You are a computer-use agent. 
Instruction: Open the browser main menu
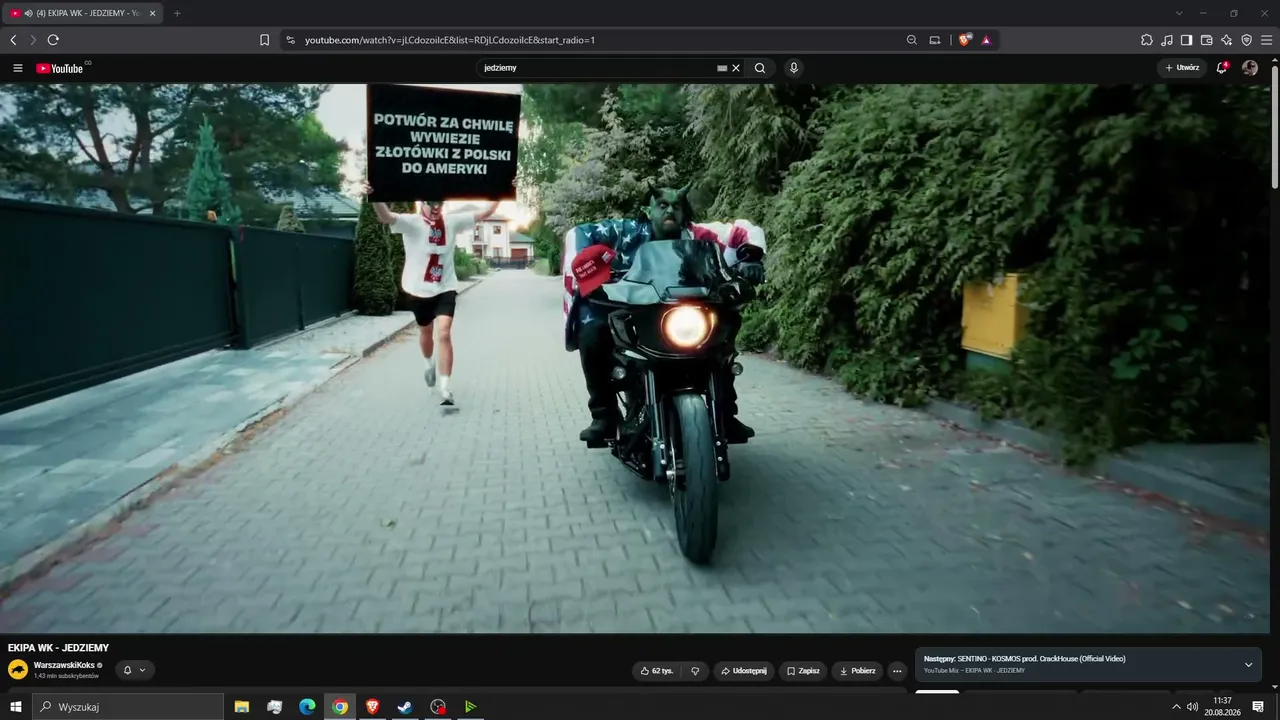coord(1267,40)
